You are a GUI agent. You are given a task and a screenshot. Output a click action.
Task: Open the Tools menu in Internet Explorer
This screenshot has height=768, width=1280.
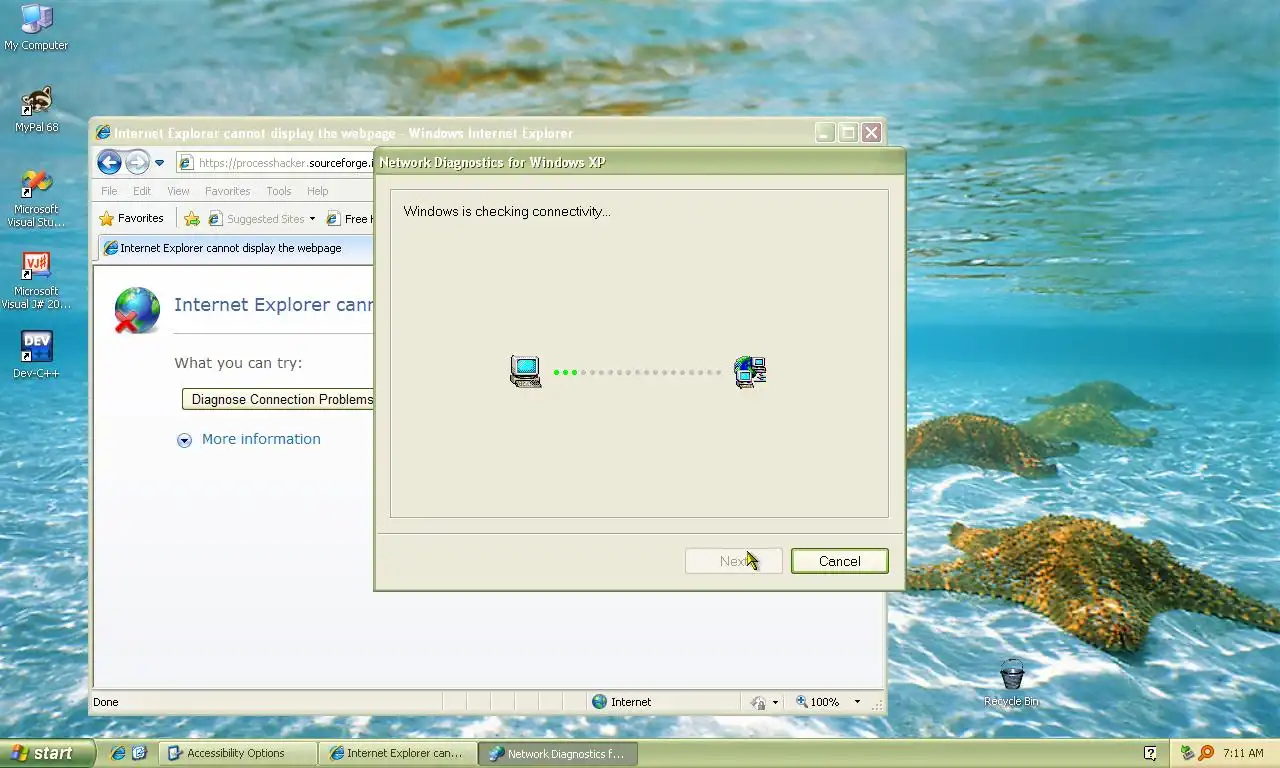click(x=279, y=191)
